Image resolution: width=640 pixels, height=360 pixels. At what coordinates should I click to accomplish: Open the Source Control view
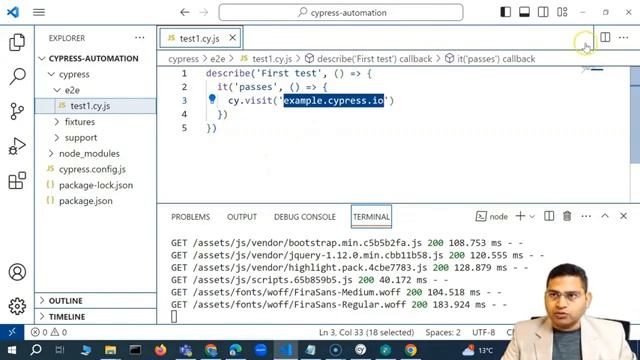pos(17,111)
